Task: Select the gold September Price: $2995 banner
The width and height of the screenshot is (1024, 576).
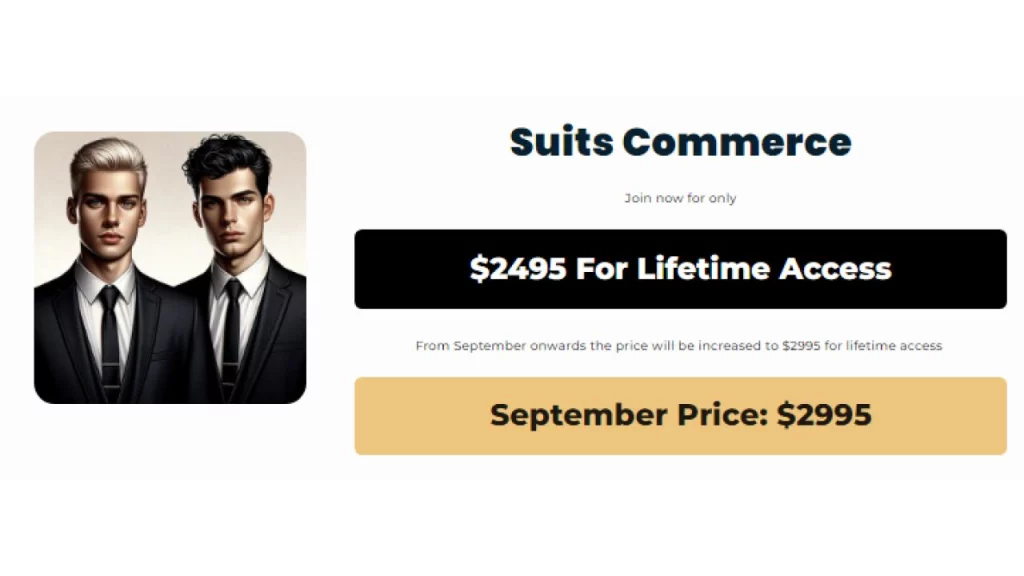Action: coord(679,415)
